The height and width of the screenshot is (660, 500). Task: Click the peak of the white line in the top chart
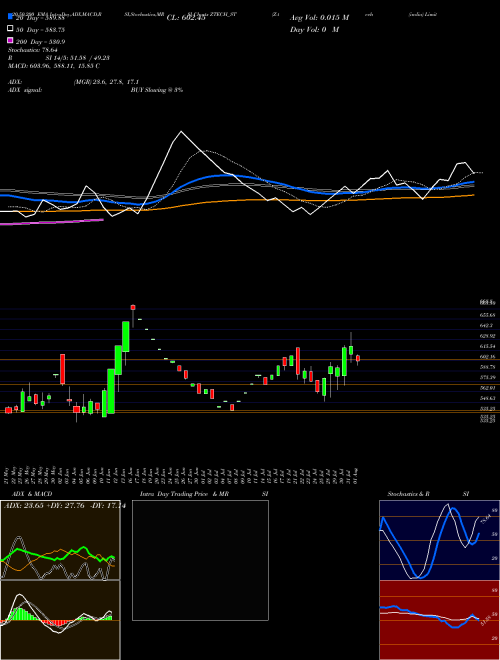(x=181, y=132)
